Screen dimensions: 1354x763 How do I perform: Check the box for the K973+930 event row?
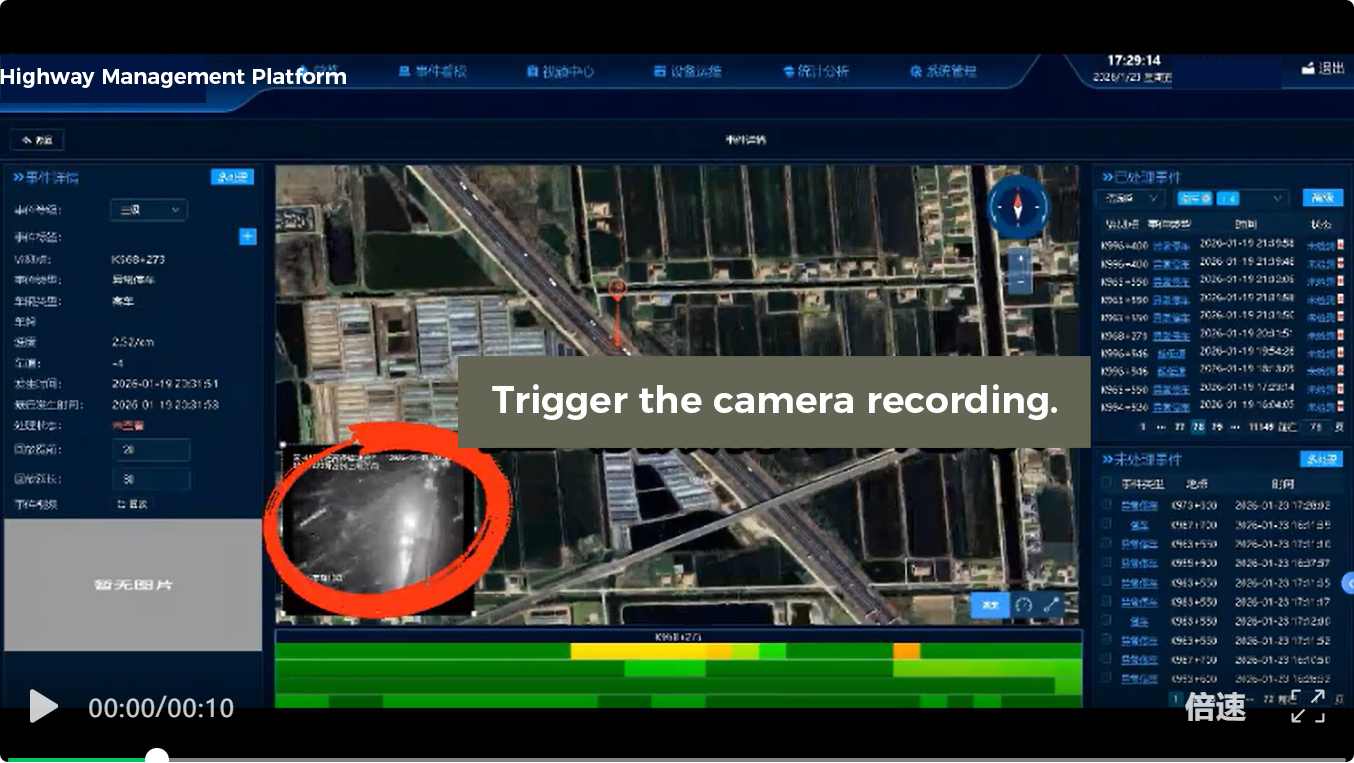coord(1106,505)
